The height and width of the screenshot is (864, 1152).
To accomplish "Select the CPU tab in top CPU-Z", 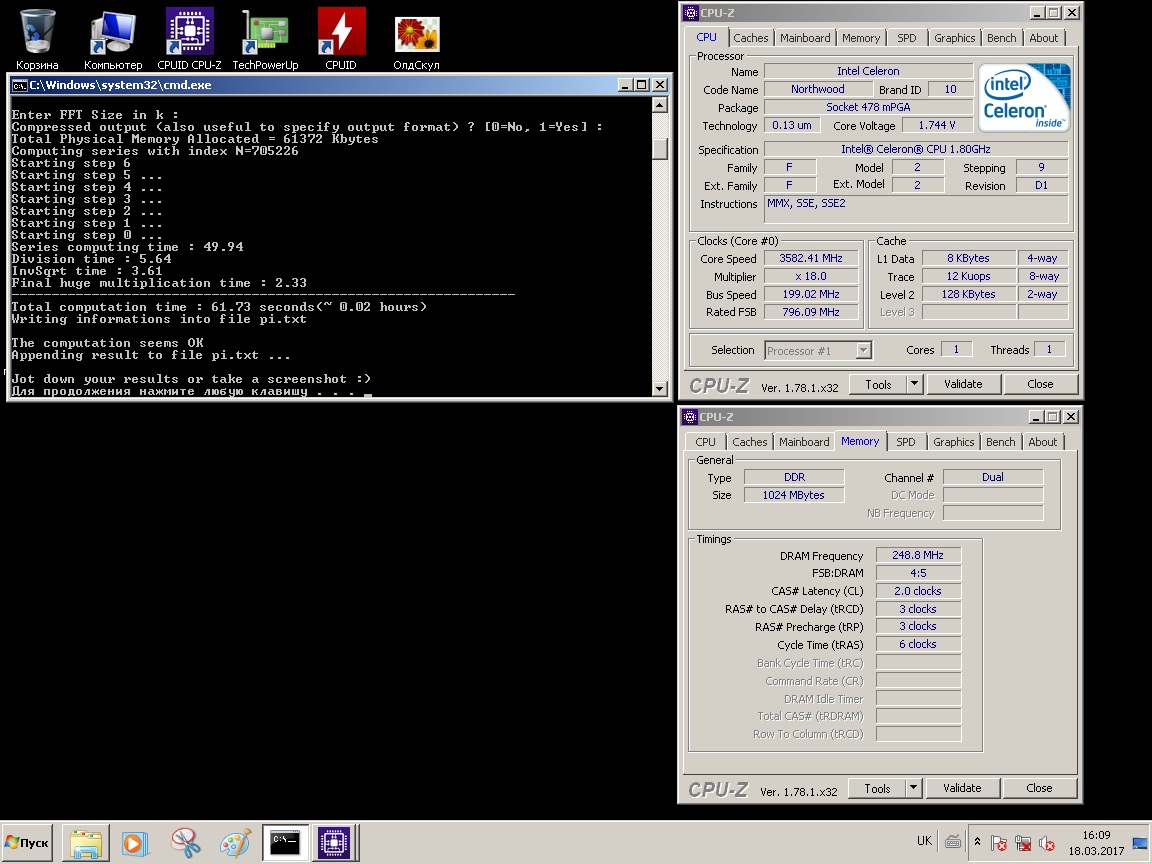I will pyautogui.click(x=706, y=37).
